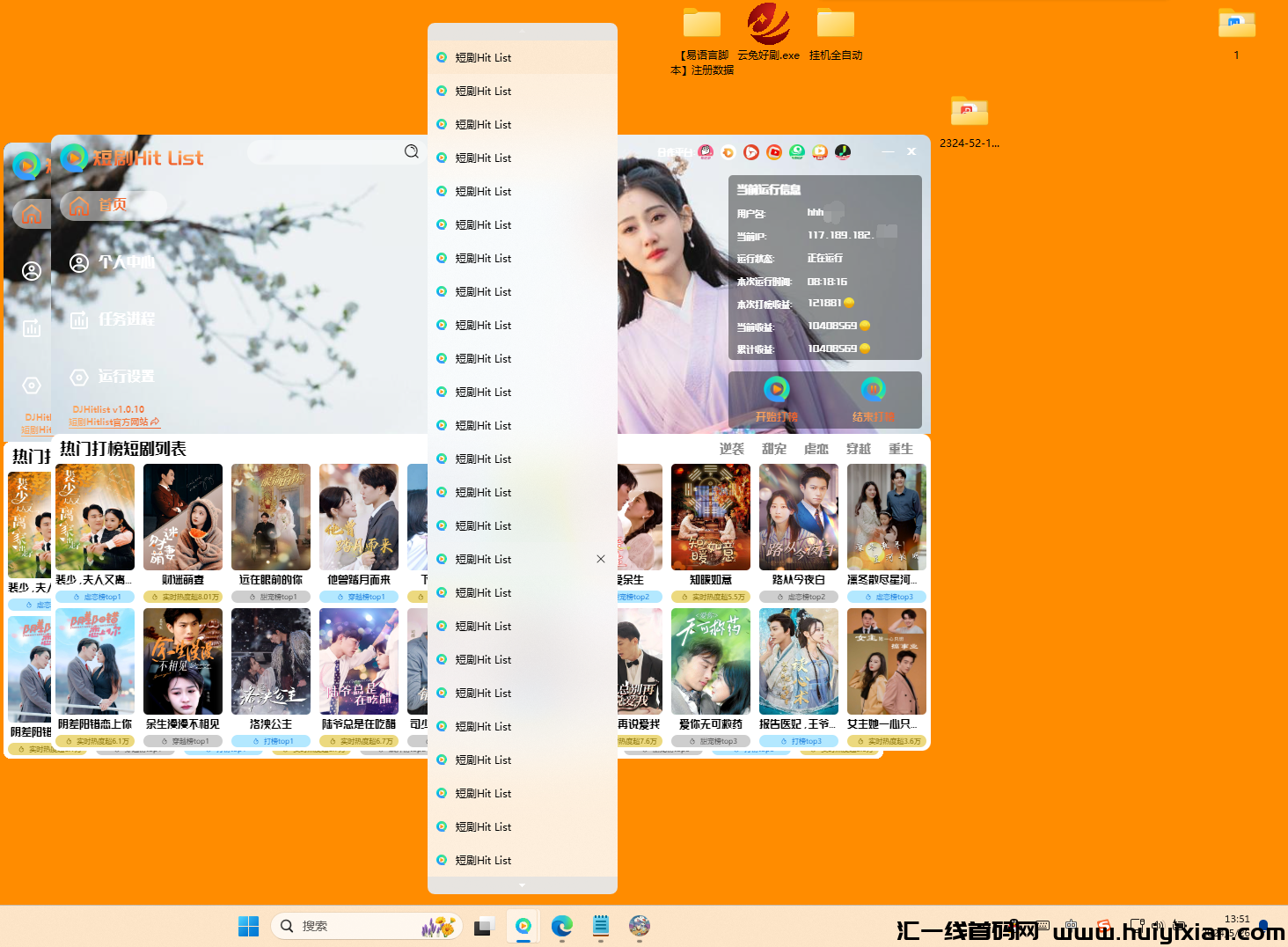This screenshot has width=1288, height=947.
Task: Click the search magnifier icon
Action: click(x=411, y=151)
